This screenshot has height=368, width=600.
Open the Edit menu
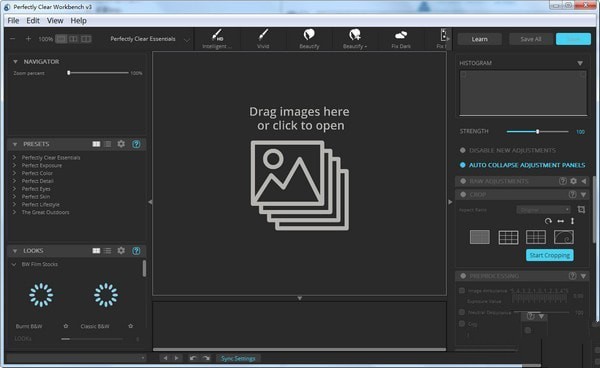(33, 21)
